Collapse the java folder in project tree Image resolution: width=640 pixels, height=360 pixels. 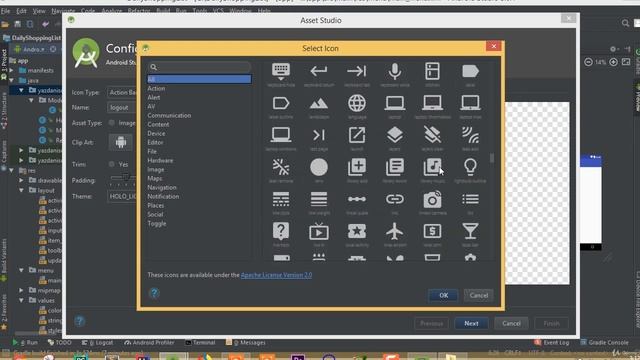pyautogui.click(x=11, y=80)
